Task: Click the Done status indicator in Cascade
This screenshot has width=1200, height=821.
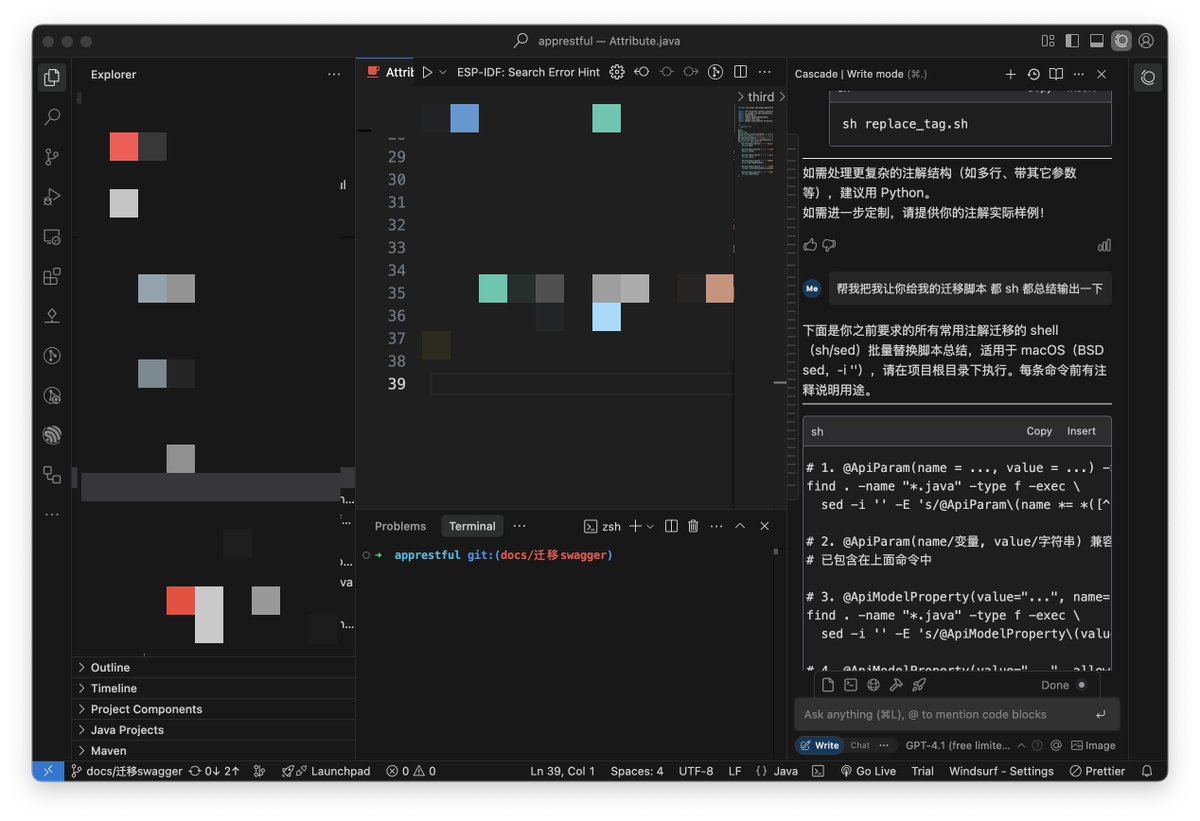Action: click(x=1064, y=685)
